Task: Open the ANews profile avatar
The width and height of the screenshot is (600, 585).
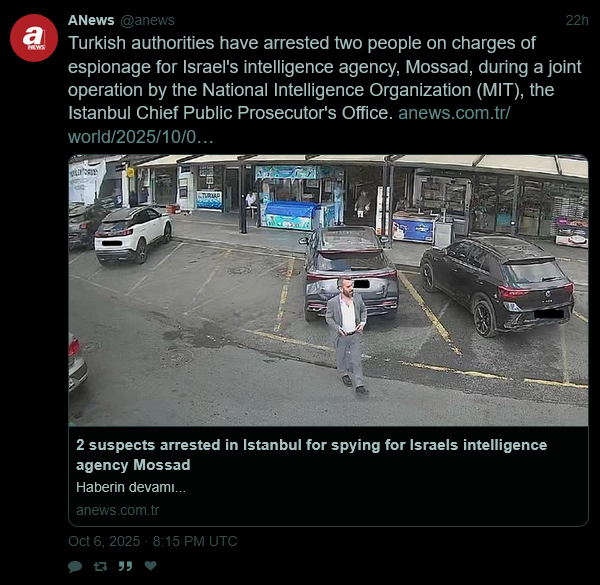Action: click(34, 38)
